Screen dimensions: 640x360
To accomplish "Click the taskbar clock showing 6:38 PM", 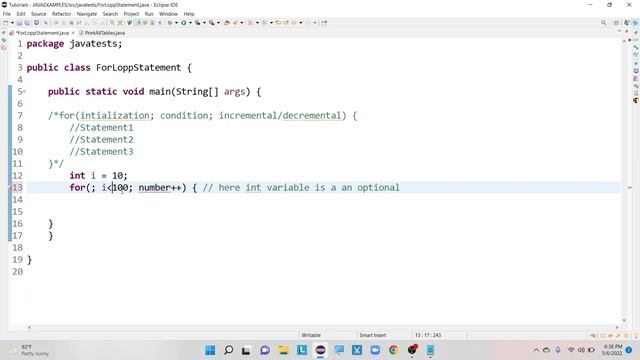I will (x=612, y=350).
